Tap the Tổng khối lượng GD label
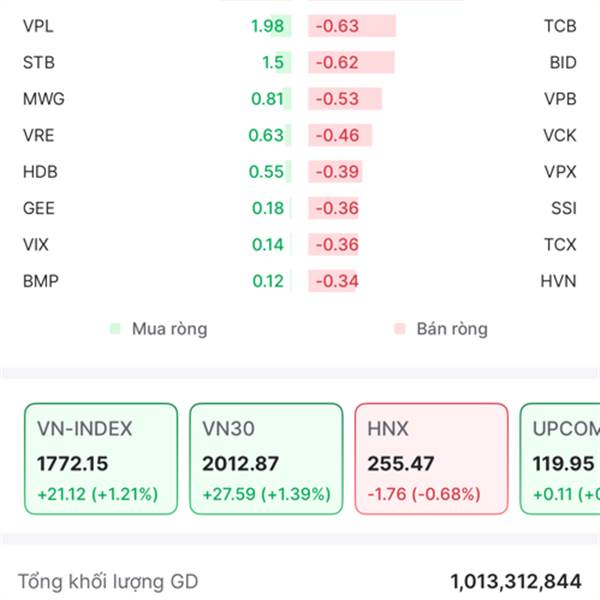600x600 pixels. tap(108, 581)
